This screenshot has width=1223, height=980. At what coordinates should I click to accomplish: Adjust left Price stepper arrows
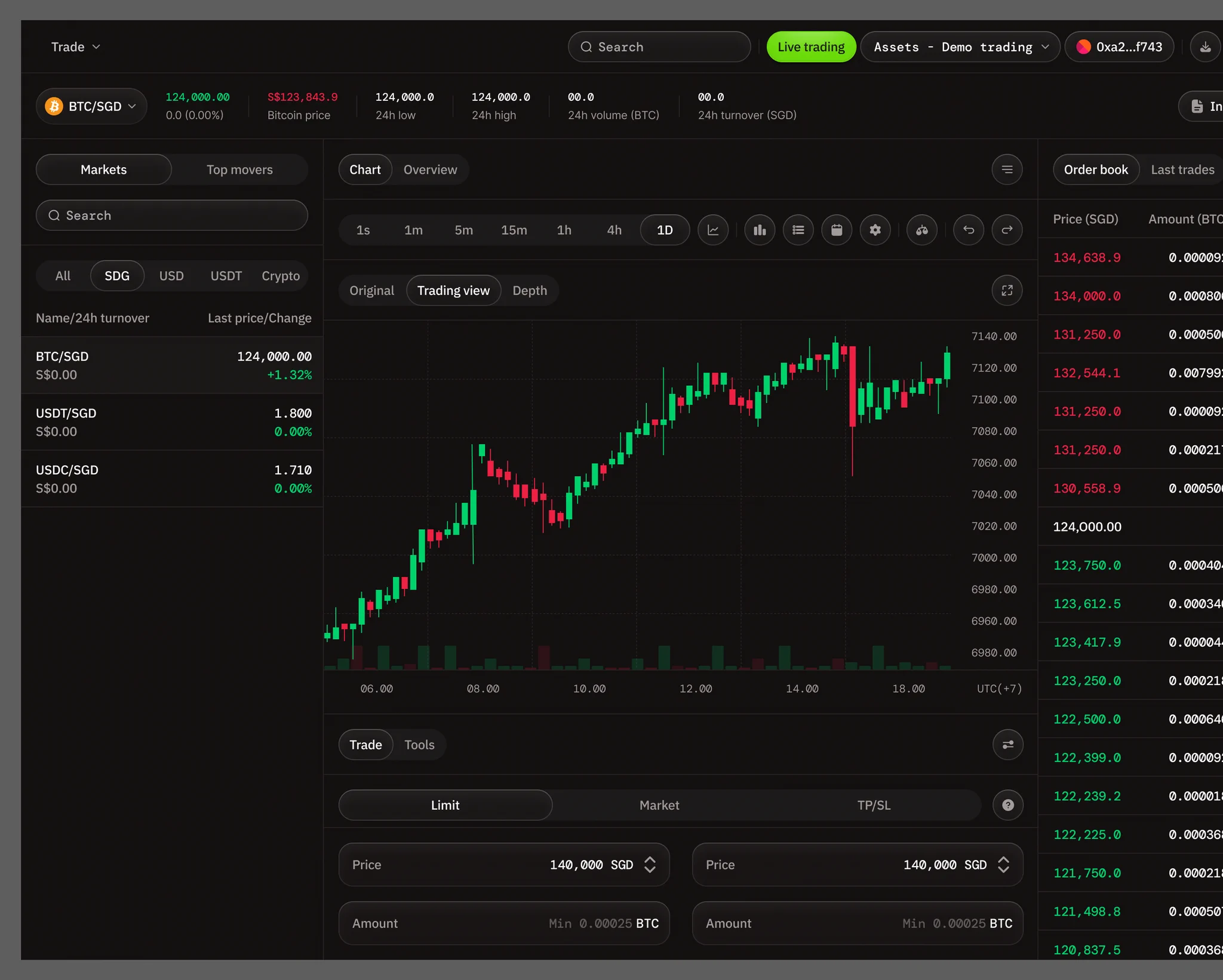pyautogui.click(x=650, y=865)
